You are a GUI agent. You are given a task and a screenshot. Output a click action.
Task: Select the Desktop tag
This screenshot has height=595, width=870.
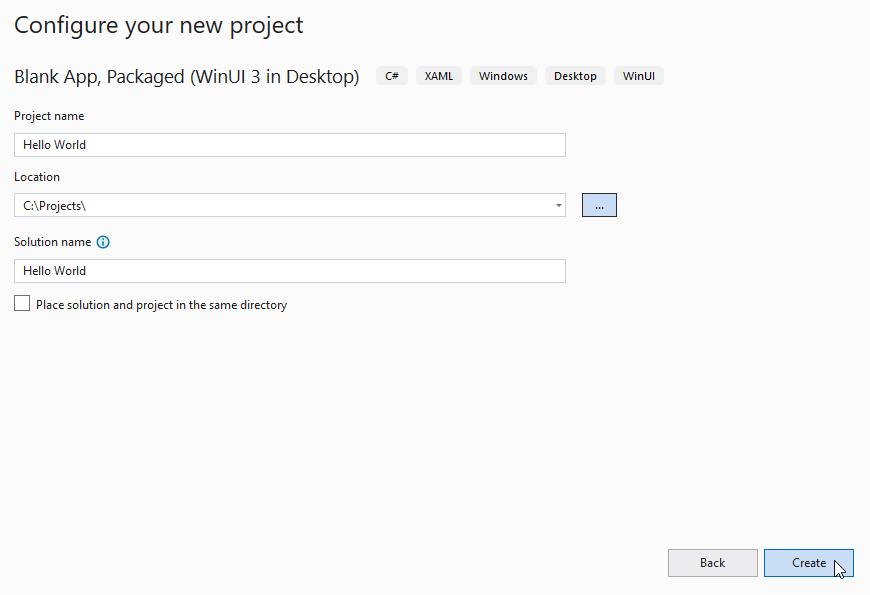point(575,75)
